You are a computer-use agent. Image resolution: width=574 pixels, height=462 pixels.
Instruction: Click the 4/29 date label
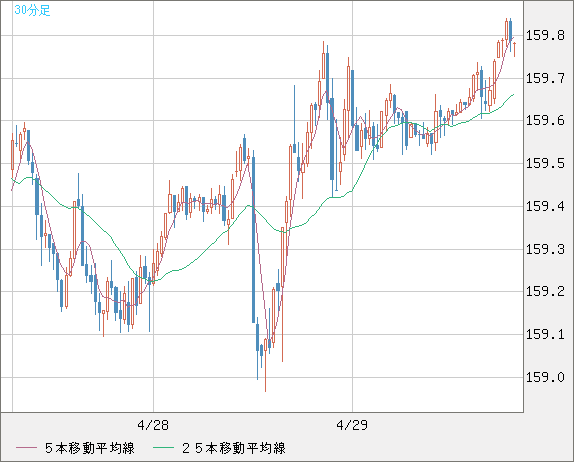click(352, 425)
